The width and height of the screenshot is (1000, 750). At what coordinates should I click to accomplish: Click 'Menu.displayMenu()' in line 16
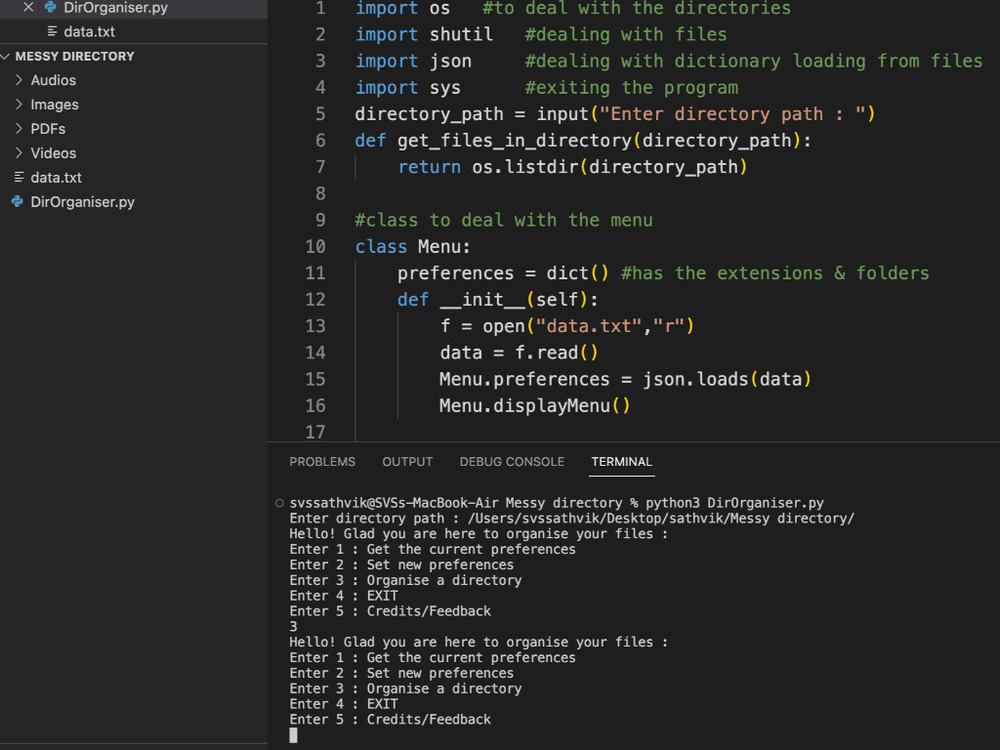pos(535,406)
